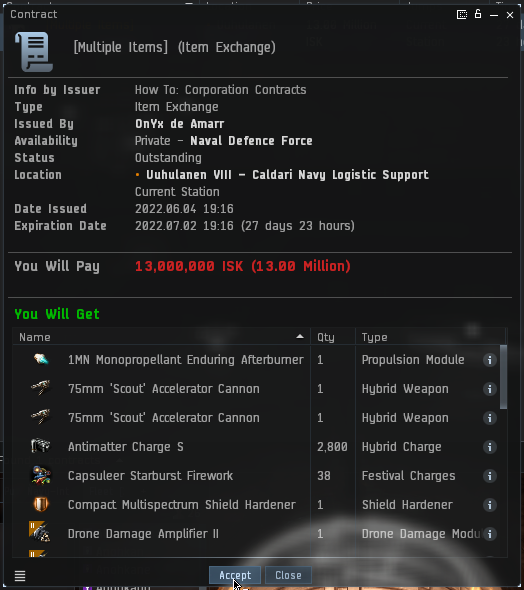Select the first 75mm 'Scout' Accelerator Cannon row
The width and height of the screenshot is (524, 590).
(x=256, y=389)
